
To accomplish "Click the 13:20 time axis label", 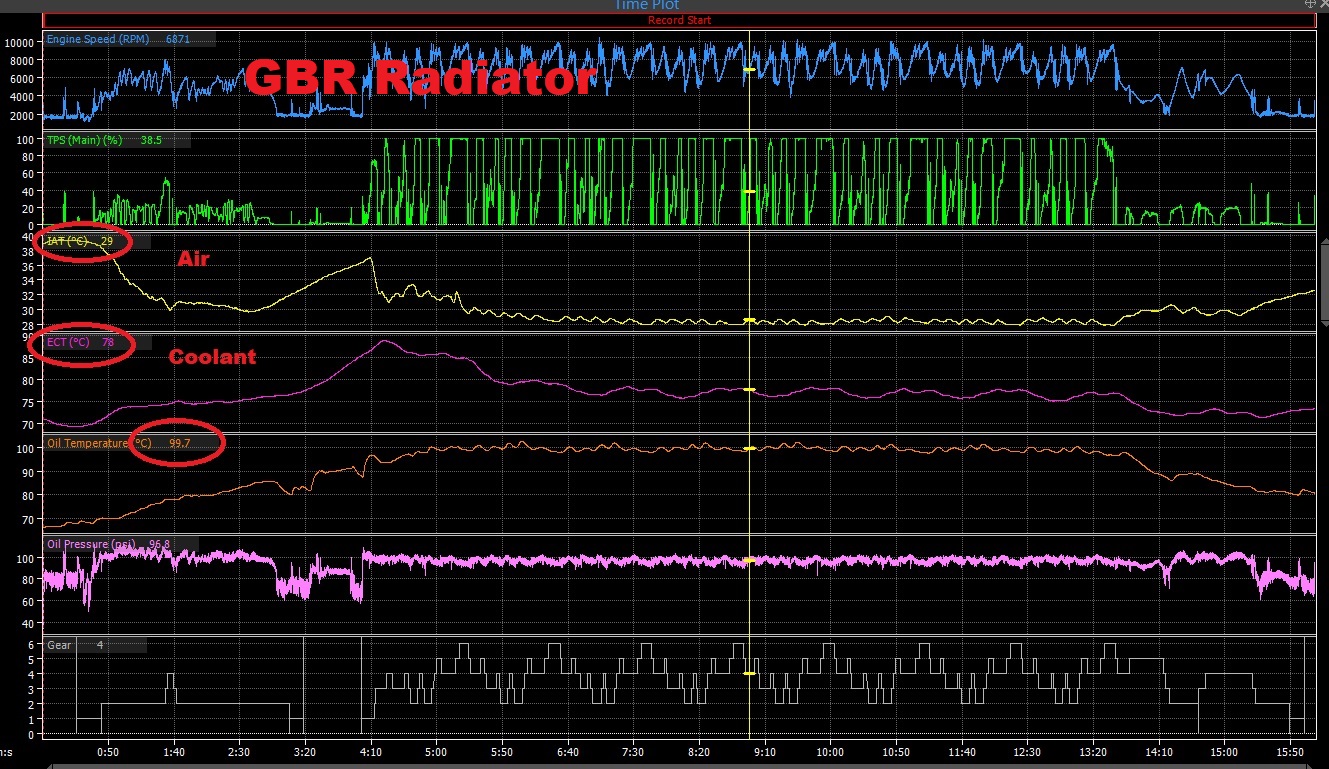I will 1093,751.
